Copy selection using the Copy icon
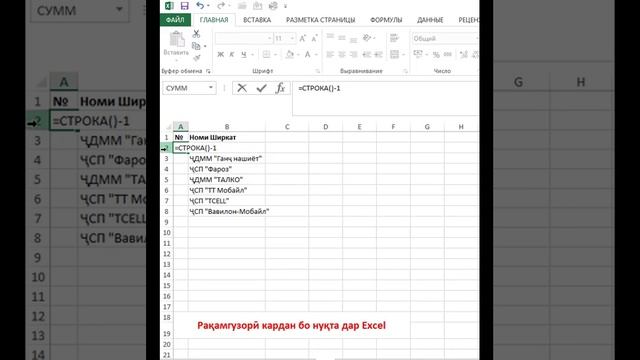This screenshot has height=360, width=640. pos(196,46)
